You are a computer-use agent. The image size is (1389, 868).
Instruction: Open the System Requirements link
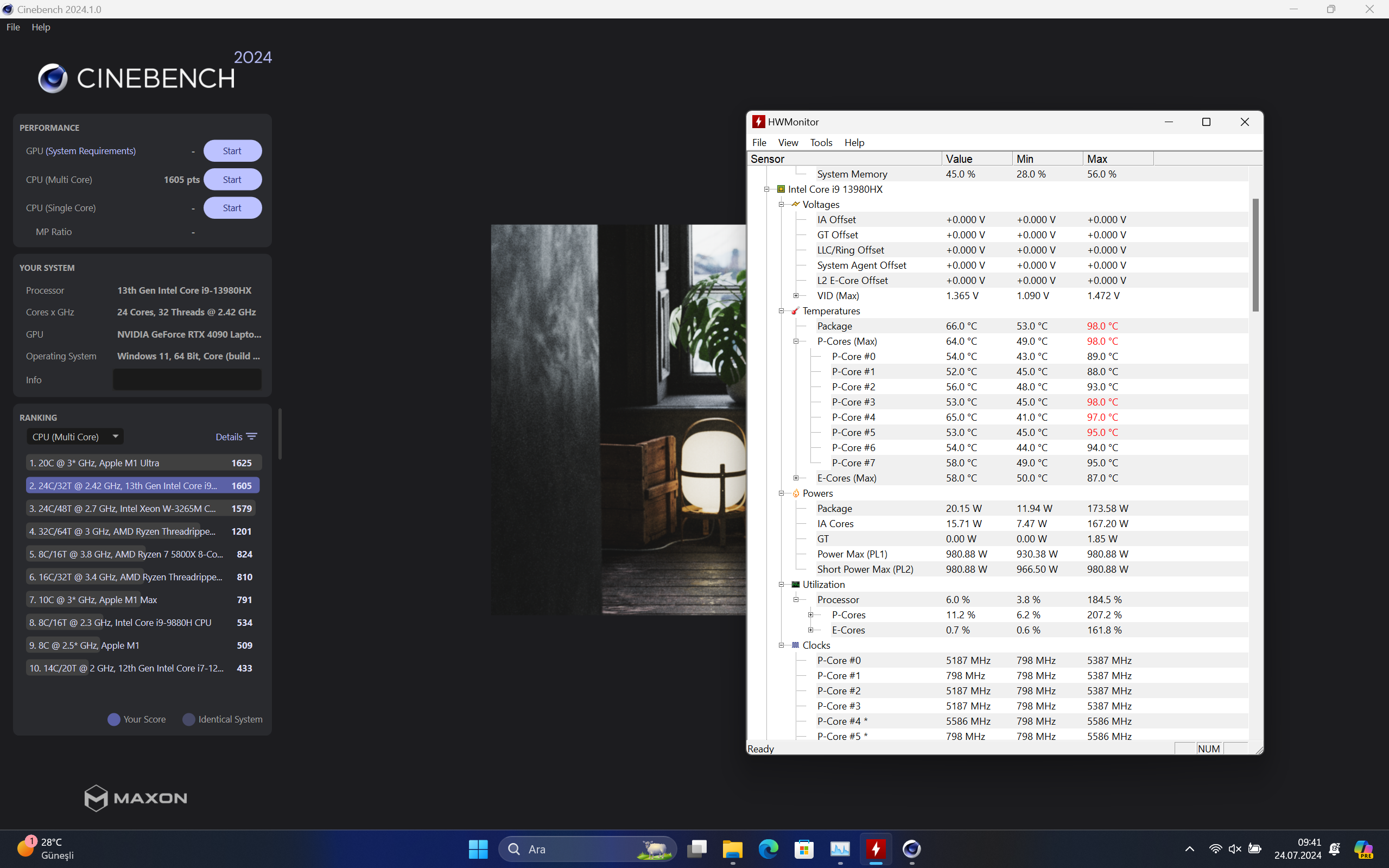pos(91,151)
